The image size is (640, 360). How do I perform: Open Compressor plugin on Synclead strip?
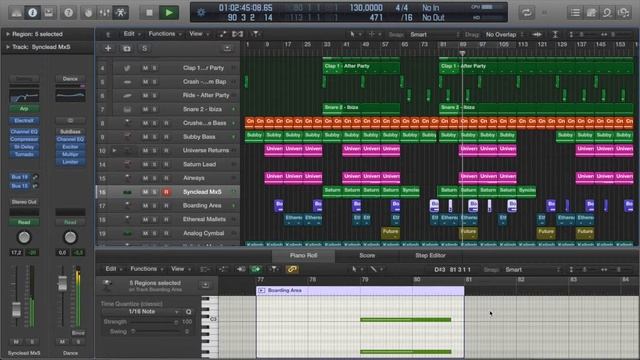click(x=24, y=139)
